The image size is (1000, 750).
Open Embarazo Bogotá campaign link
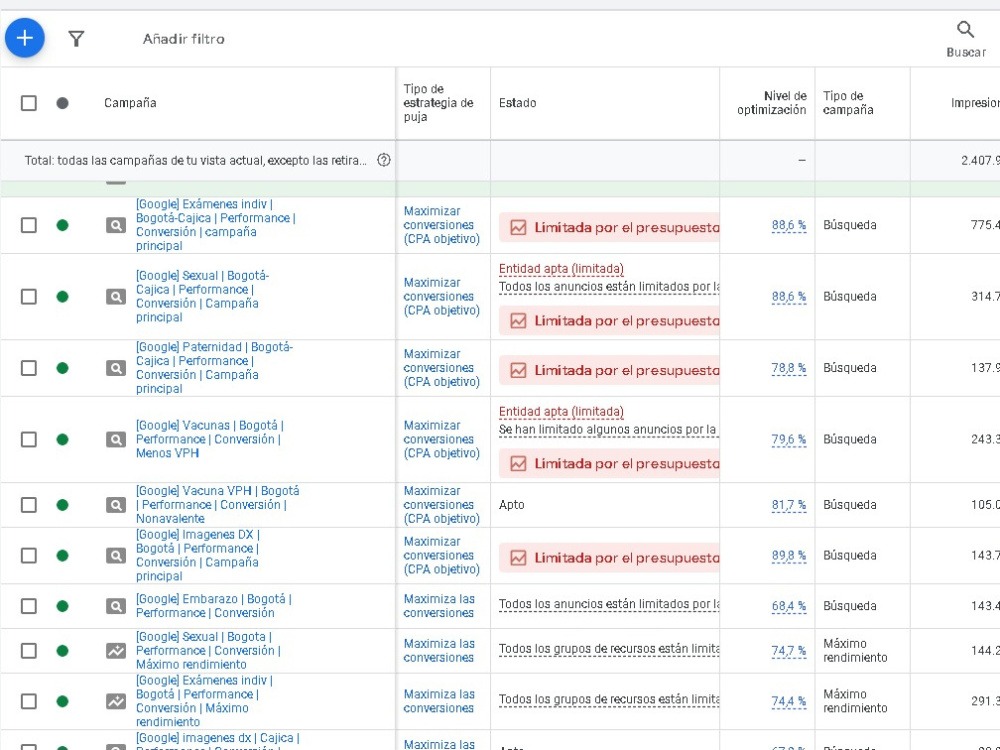(213, 606)
